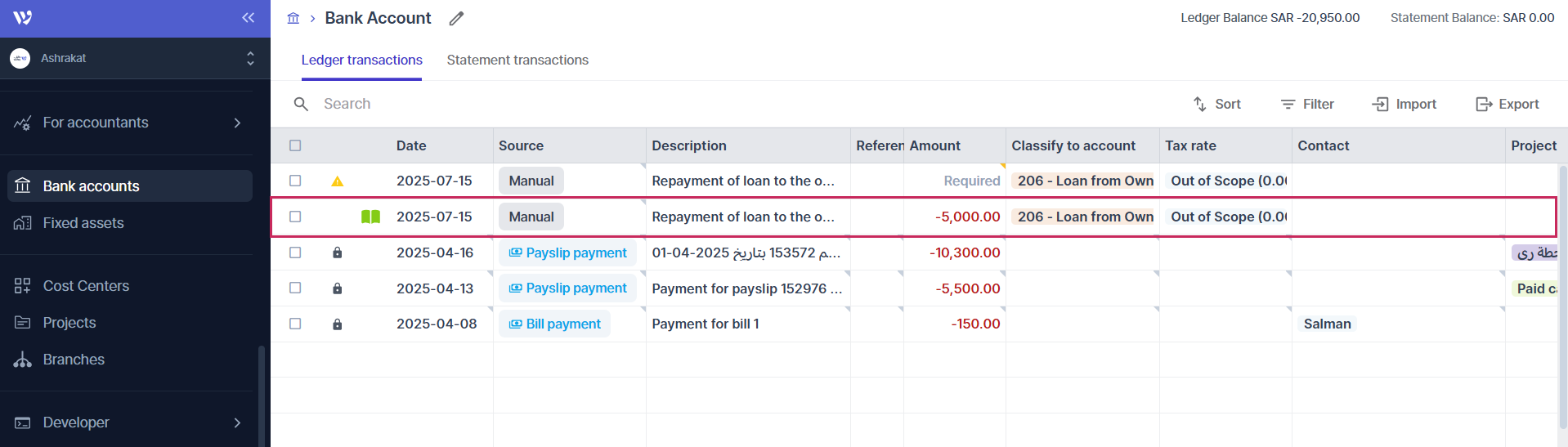Toggle the select-all checkbox in table header

pos(295,145)
